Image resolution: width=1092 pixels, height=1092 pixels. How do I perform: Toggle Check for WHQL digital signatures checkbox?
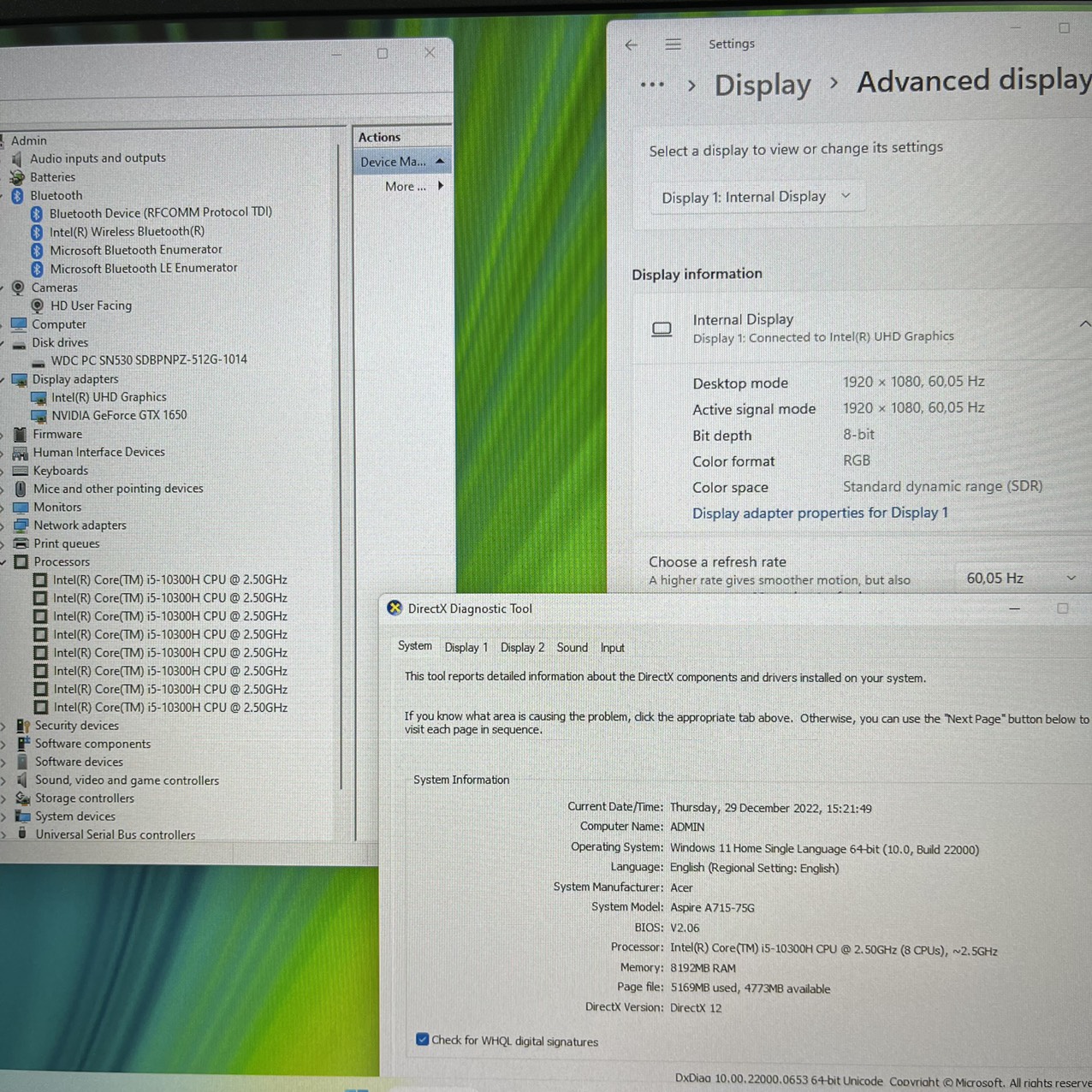pos(422,1040)
